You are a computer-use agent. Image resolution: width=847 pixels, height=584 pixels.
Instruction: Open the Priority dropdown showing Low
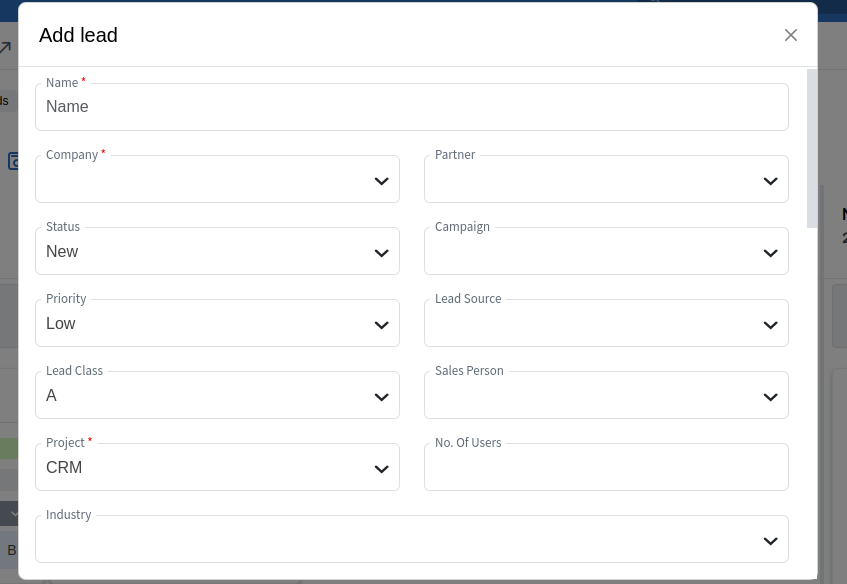pyautogui.click(x=217, y=324)
